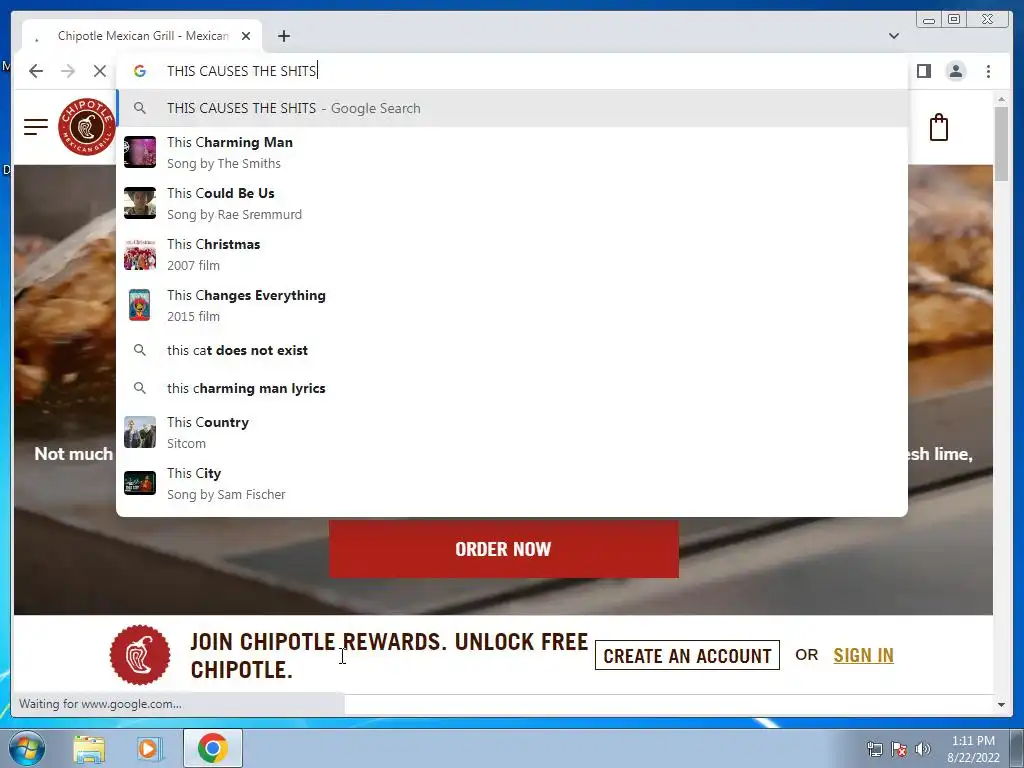Click the Chrome taskbar icon

(213, 748)
